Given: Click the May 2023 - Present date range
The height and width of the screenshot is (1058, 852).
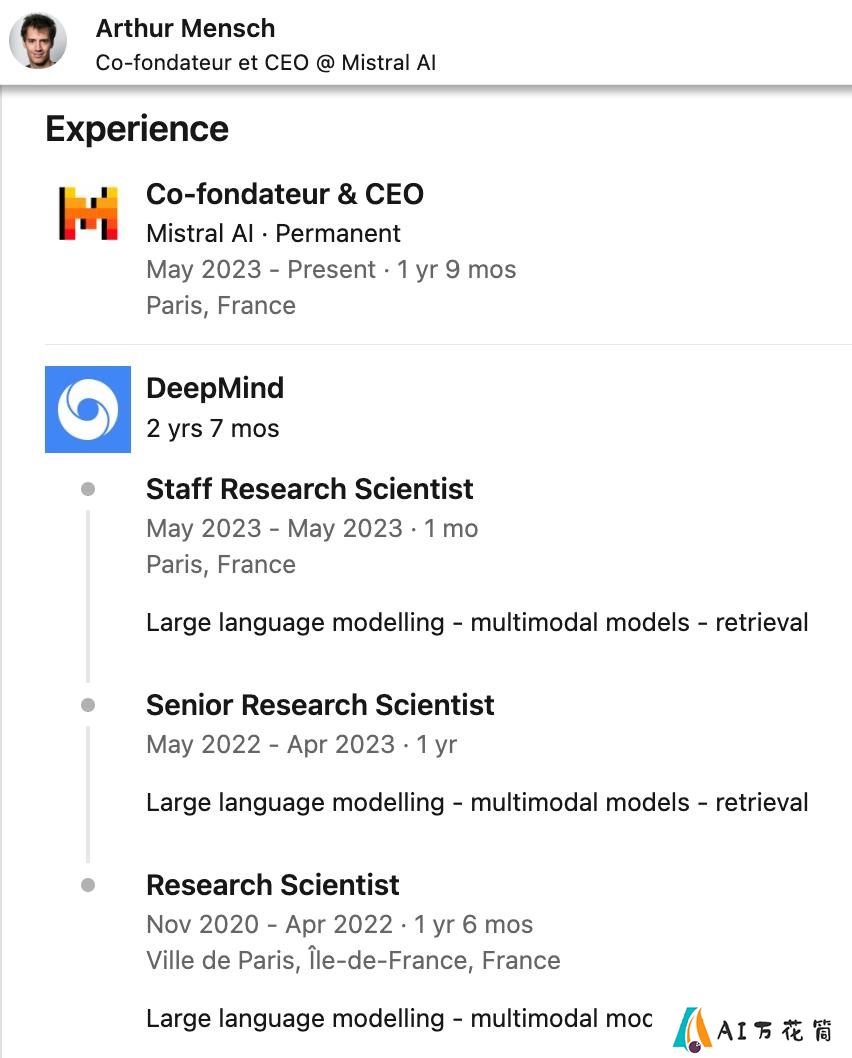Looking at the screenshot, I should [261, 270].
